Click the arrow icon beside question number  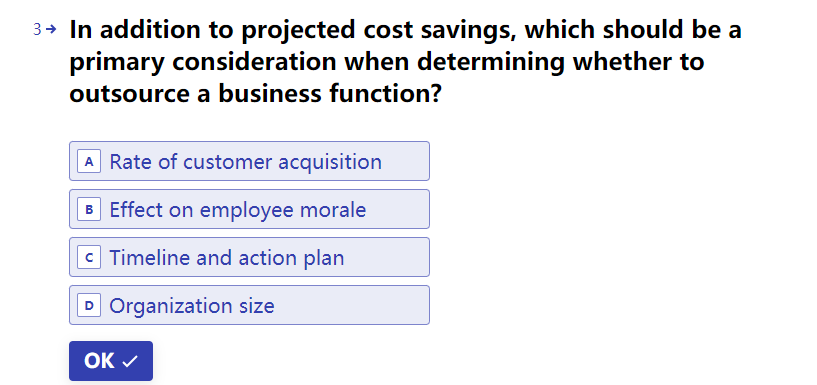click(x=51, y=30)
